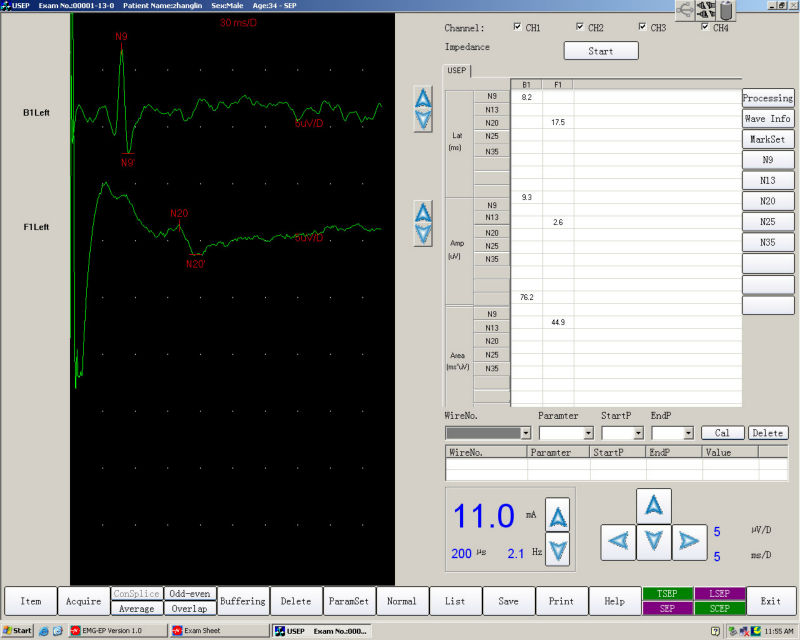Click up arrow beside B1Left waveform
Screen dimensions: 800x640
click(x=423, y=97)
